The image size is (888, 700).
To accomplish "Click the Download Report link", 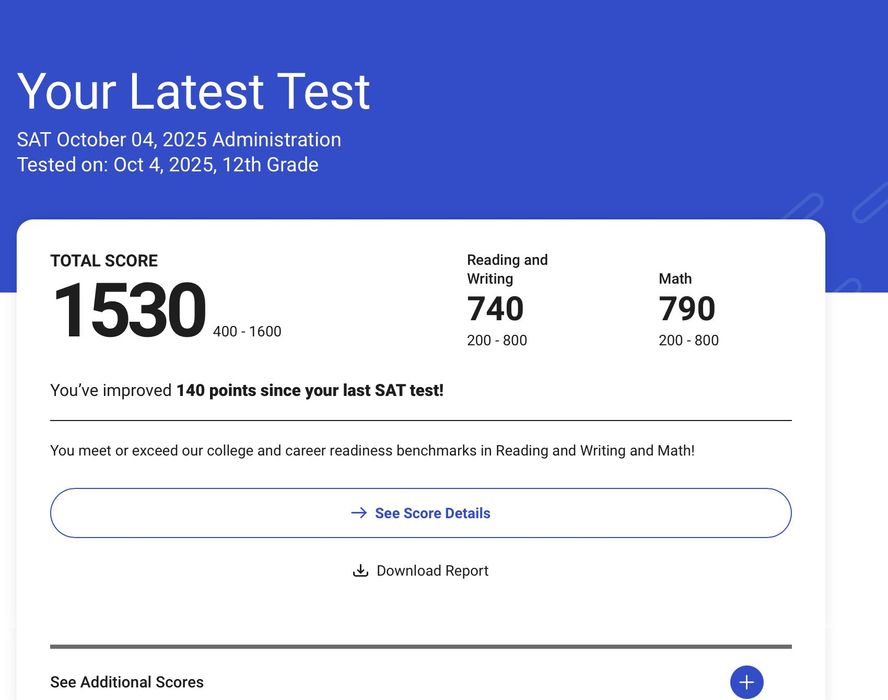I will (x=432, y=571).
